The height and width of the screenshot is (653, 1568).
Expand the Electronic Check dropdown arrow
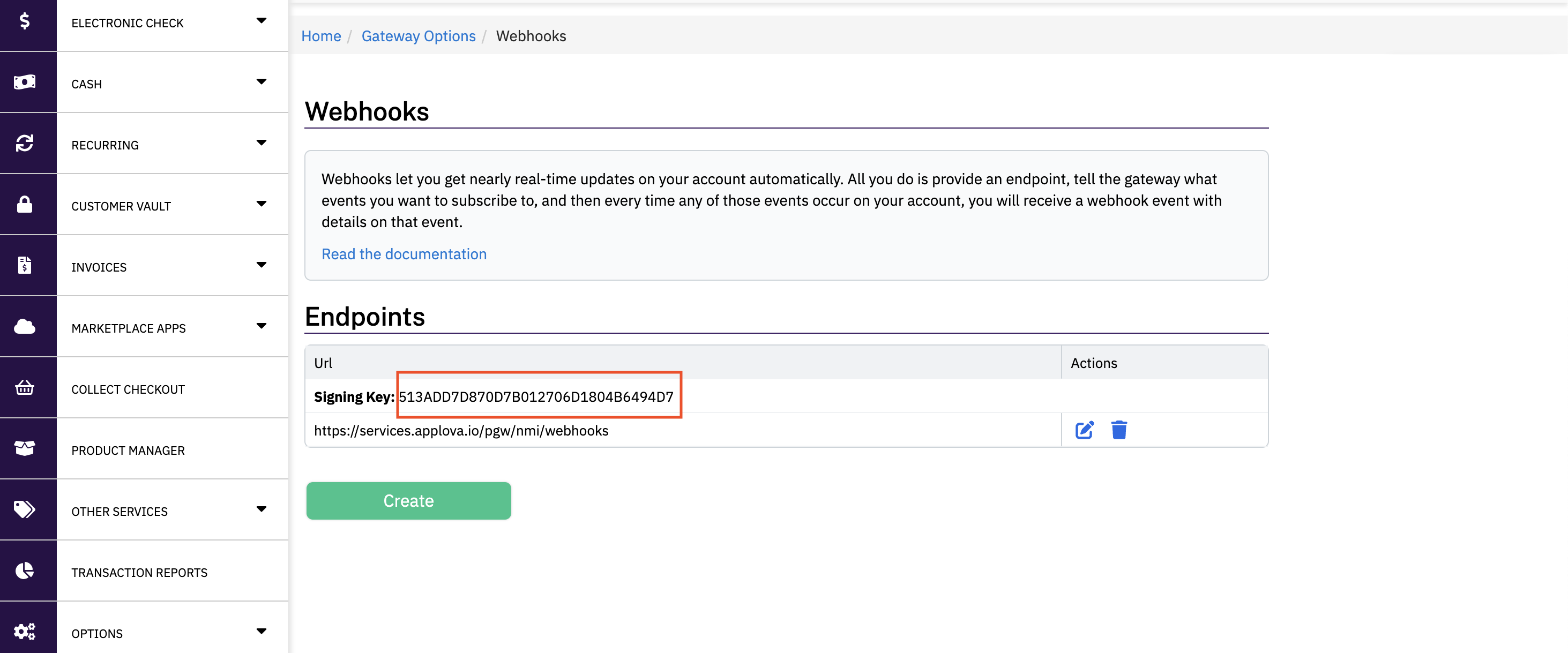pos(261,21)
